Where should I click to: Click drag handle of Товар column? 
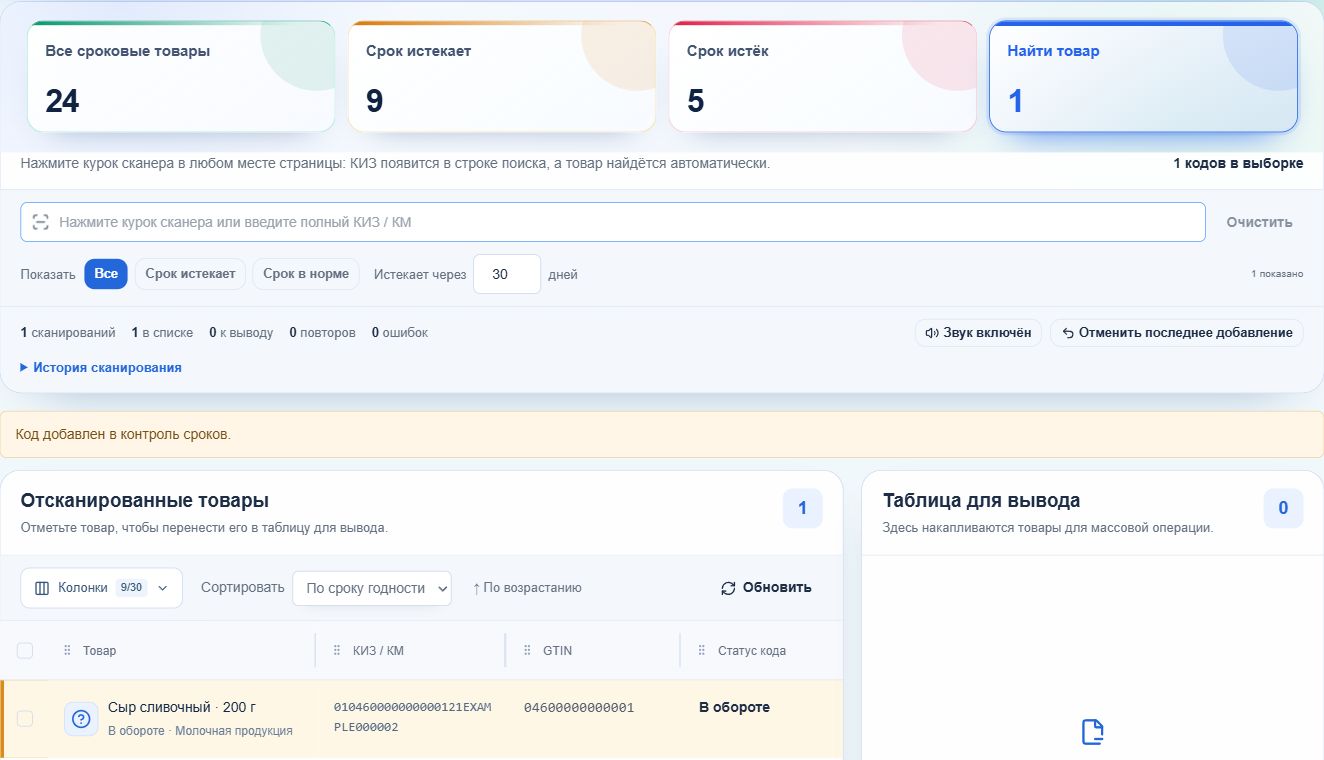click(67, 651)
